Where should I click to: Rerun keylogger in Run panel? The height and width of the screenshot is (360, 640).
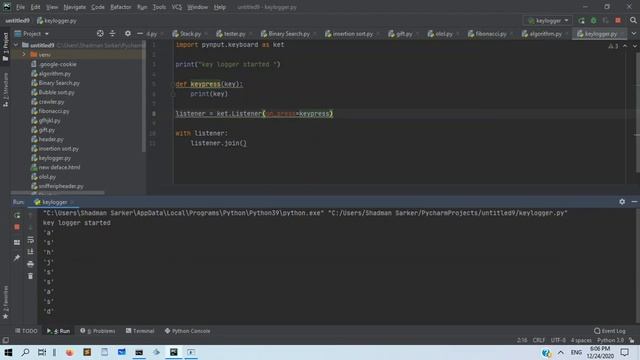pos(17,215)
